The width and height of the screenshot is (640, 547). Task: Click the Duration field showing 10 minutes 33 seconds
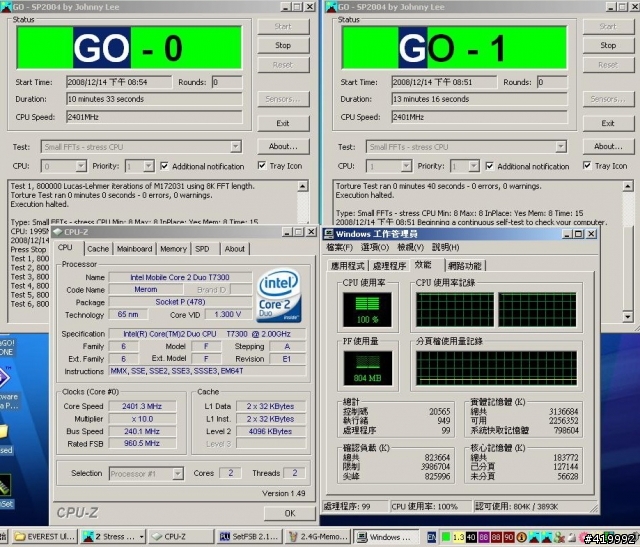pos(154,99)
